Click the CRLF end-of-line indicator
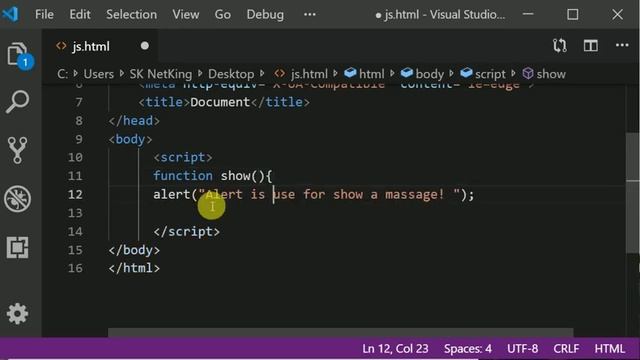640x360 pixels. 566,349
